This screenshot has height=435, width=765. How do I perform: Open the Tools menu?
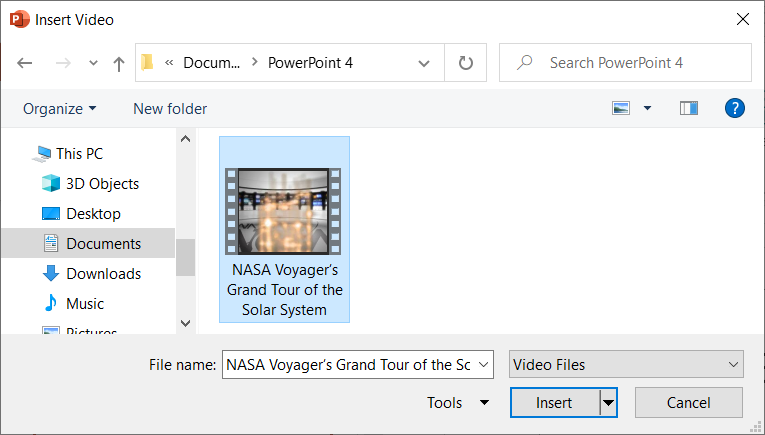pos(458,403)
